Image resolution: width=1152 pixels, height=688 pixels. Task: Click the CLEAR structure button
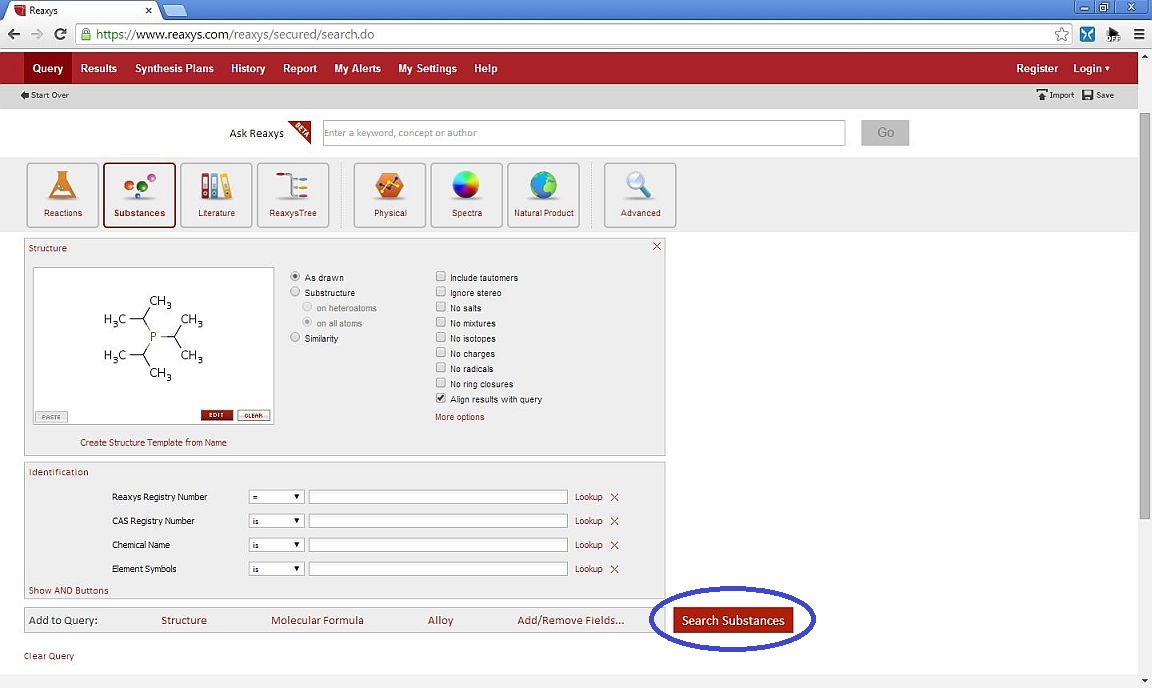[253, 415]
